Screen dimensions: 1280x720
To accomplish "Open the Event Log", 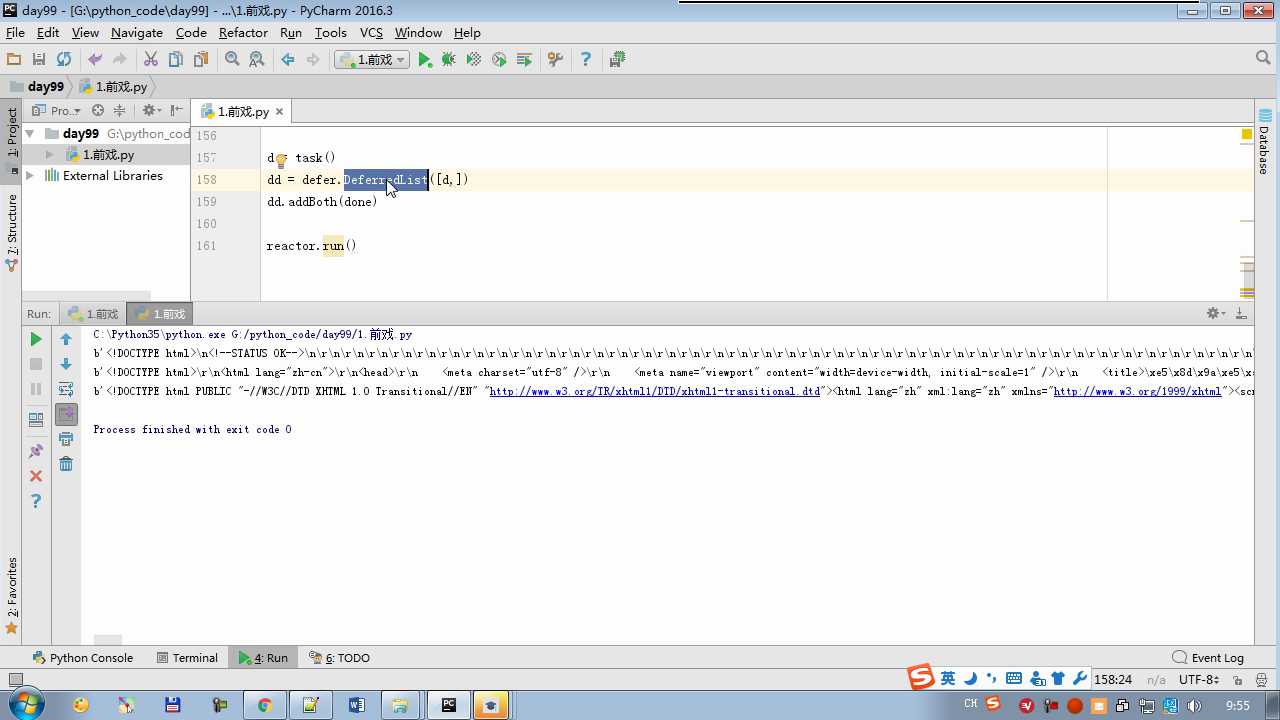I will [1209, 658].
